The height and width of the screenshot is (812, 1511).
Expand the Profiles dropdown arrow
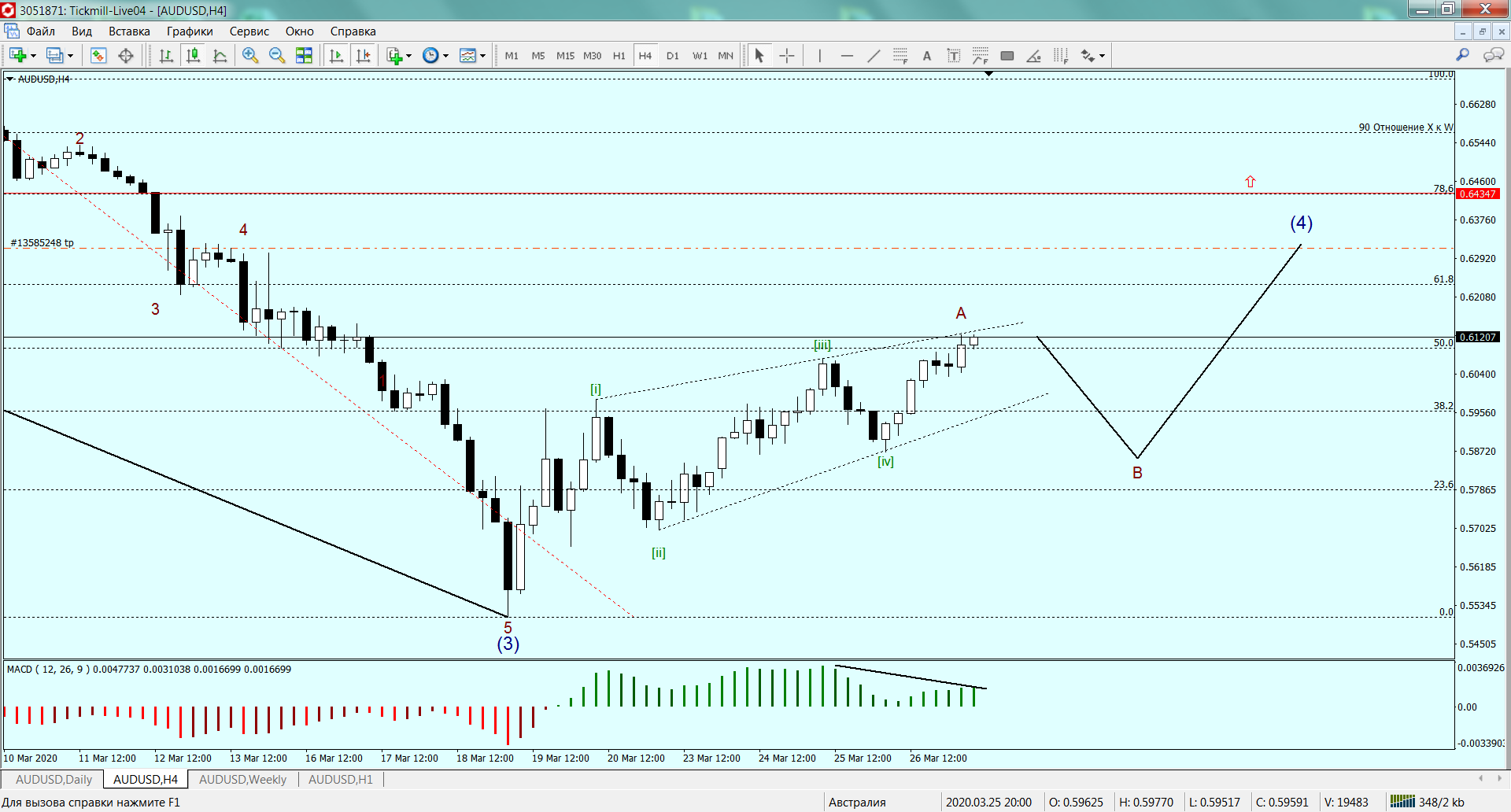tap(70, 55)
